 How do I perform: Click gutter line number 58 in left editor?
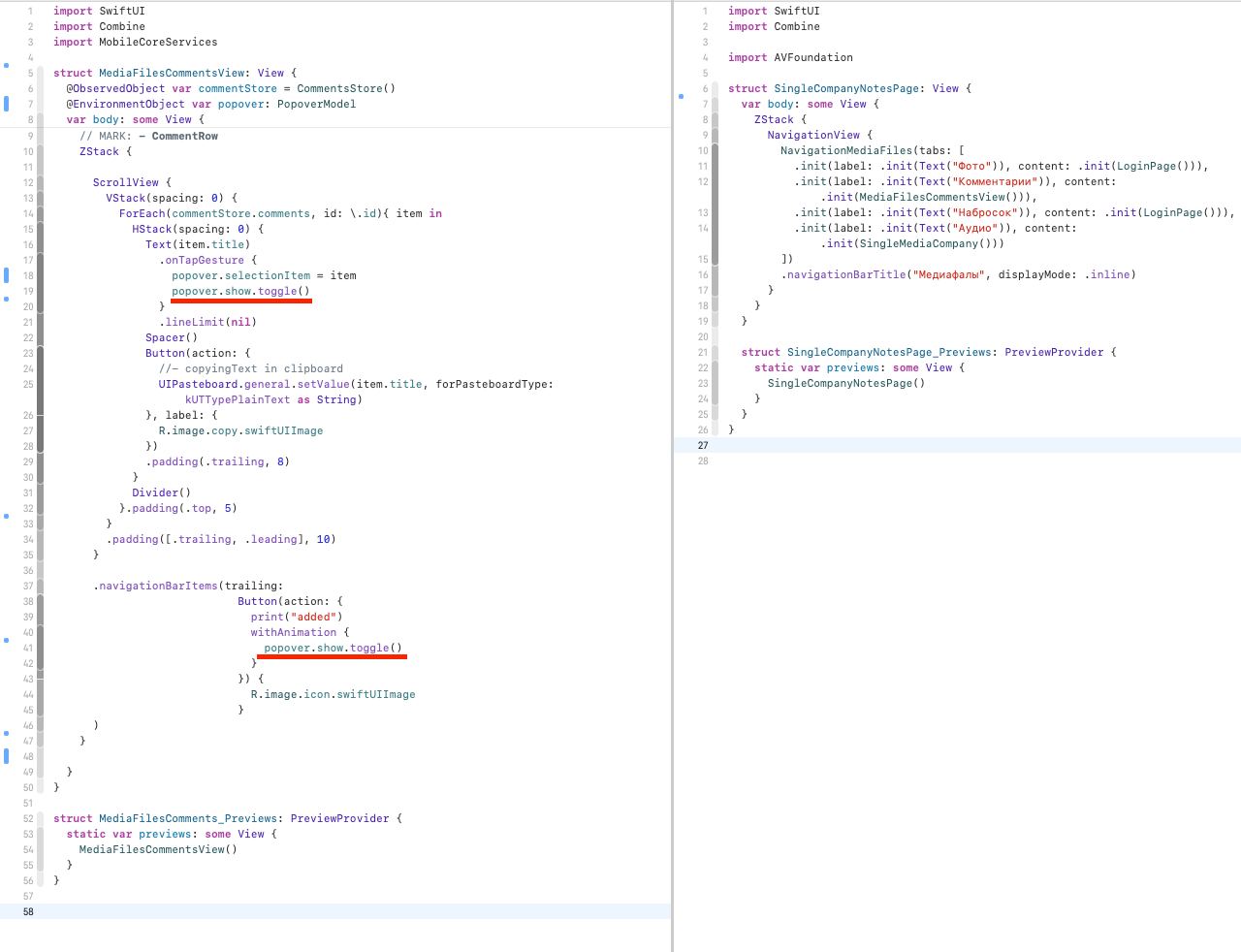tap(28, 911)
